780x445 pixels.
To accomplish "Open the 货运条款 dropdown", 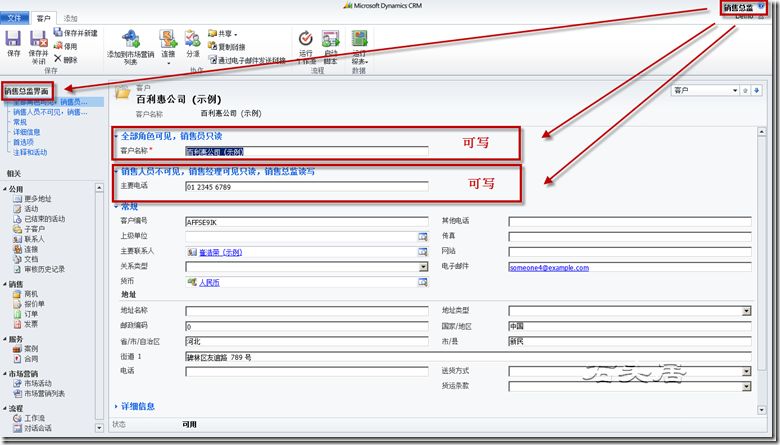I will pos(746,386).
